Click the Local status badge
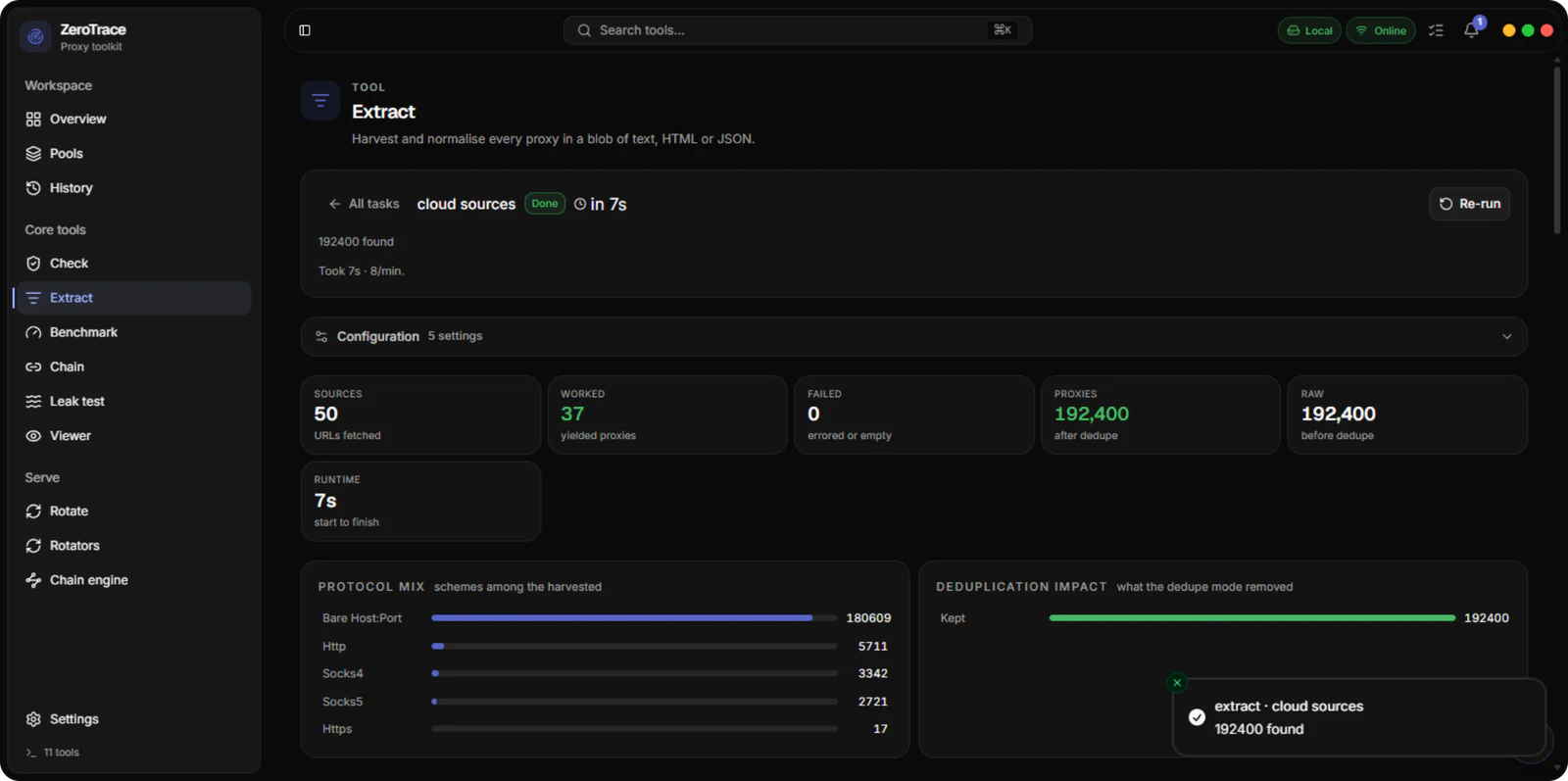The width and height of the screenshot is (1568, 781). click(x=1309, y=30)
